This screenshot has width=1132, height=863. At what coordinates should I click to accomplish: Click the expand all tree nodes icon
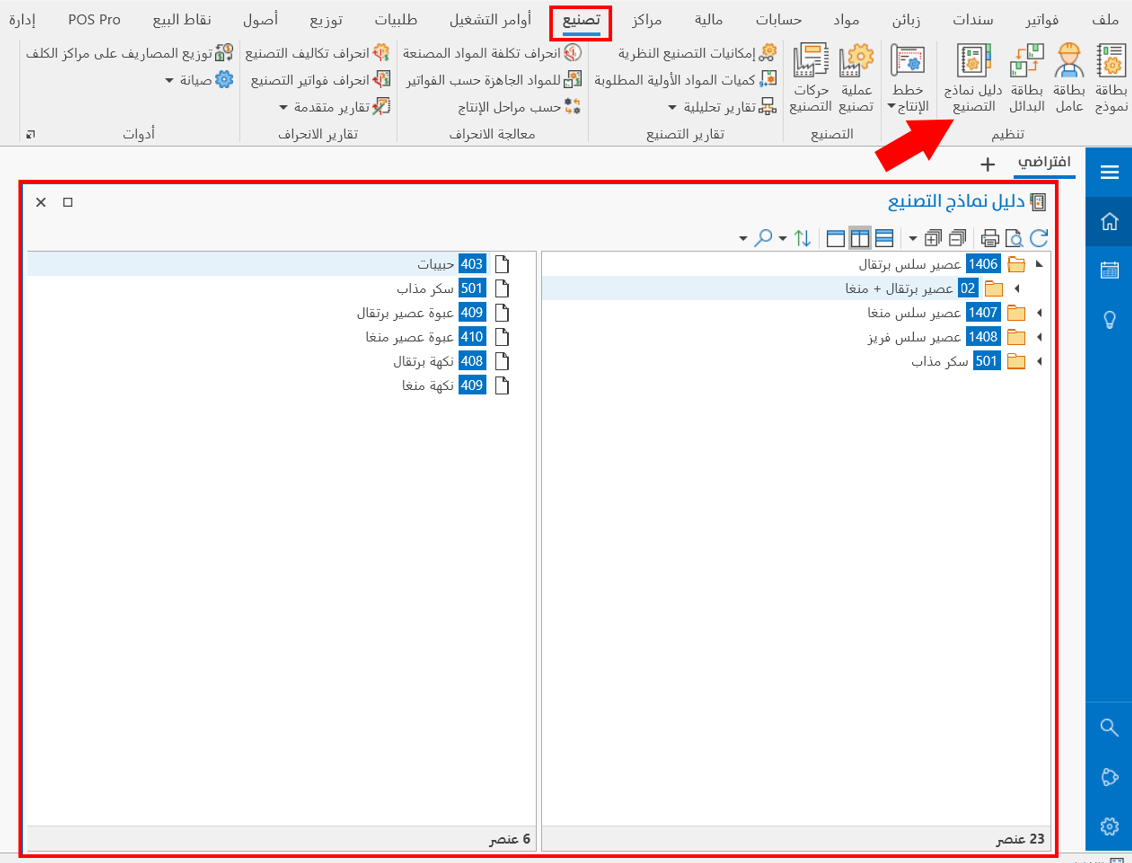[x=933, y=238]
